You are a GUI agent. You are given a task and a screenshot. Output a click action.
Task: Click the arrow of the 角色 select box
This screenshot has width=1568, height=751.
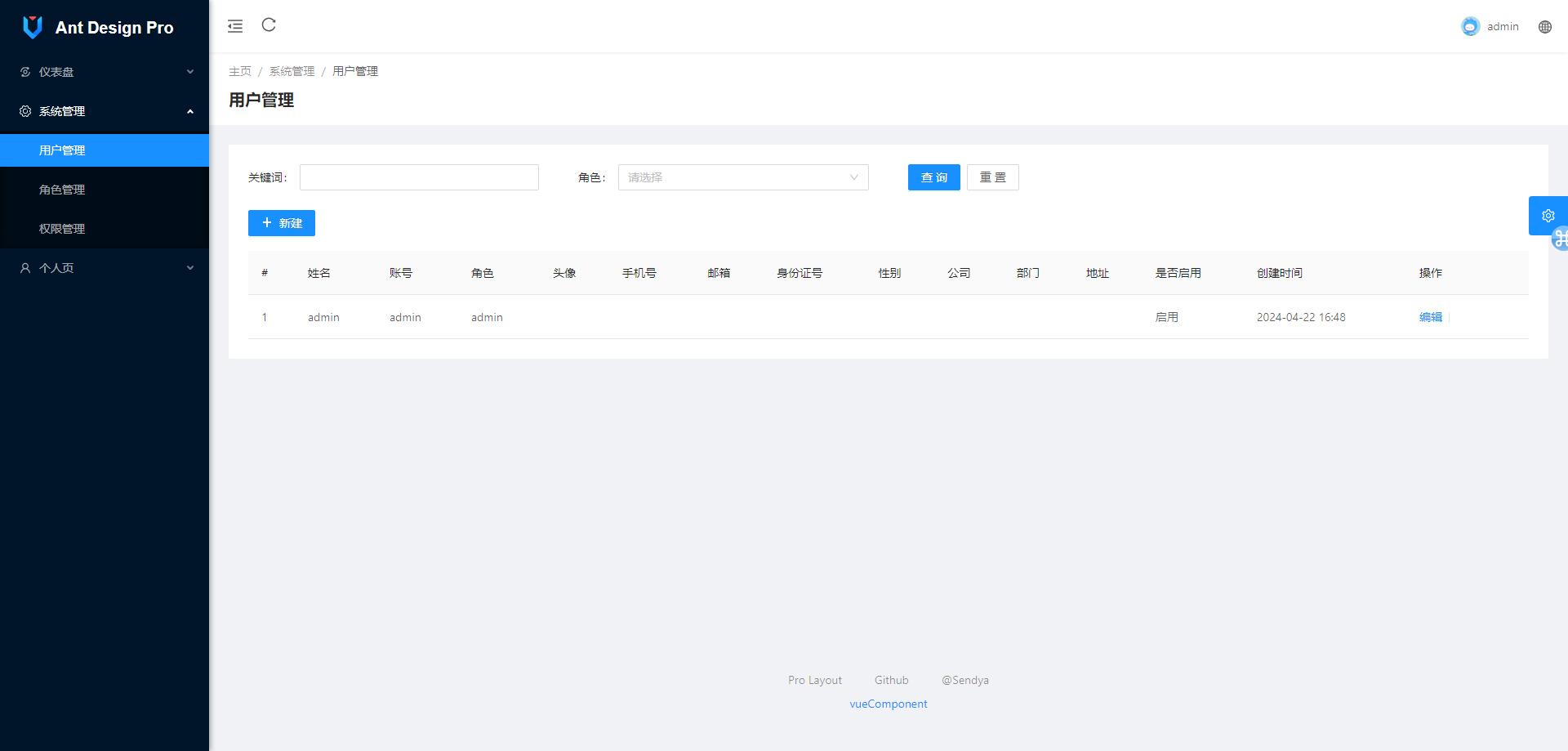tap(853, 177)
